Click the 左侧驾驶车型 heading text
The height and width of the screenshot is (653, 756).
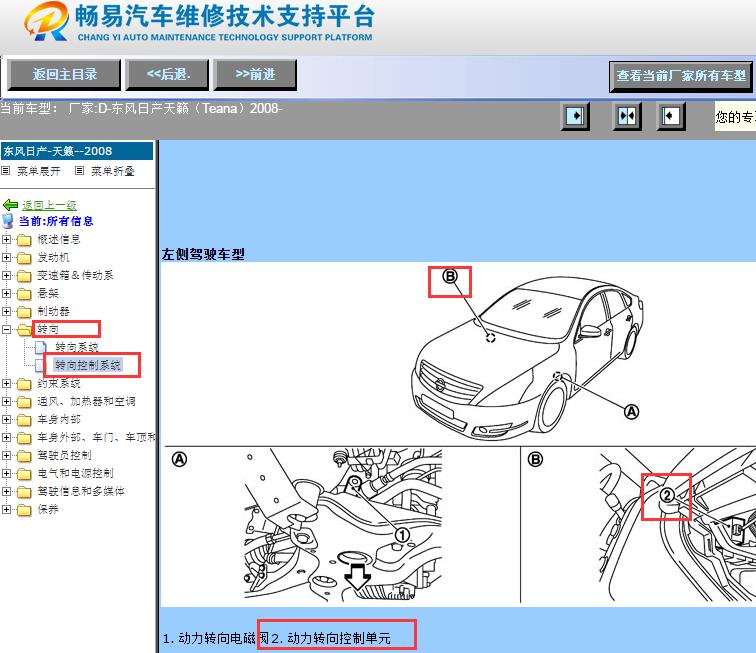203,254
